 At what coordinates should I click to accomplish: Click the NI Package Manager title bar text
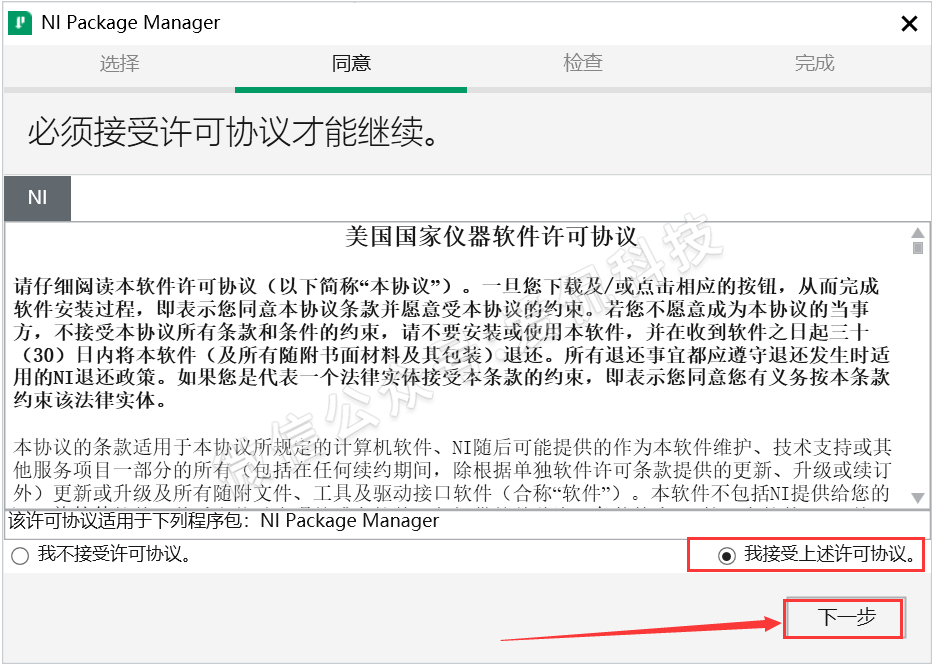click(131, 23)
